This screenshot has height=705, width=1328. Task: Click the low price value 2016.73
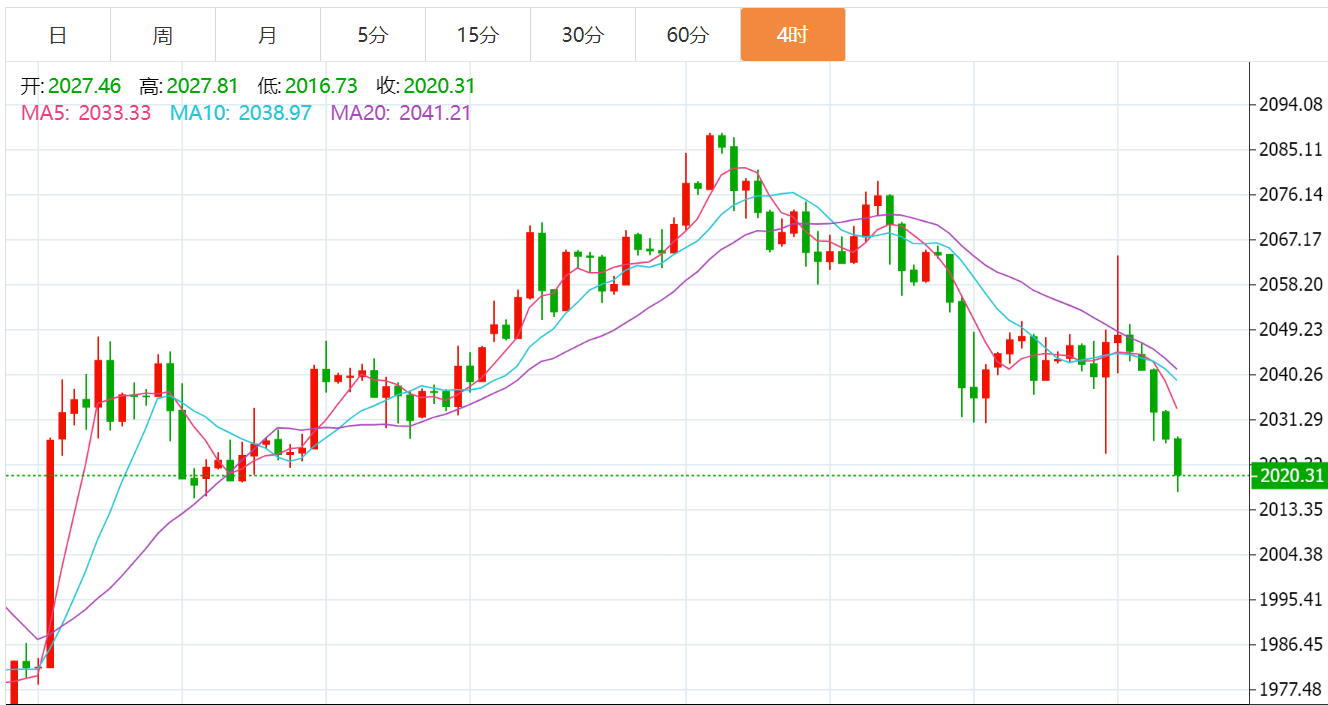(321, 87)
